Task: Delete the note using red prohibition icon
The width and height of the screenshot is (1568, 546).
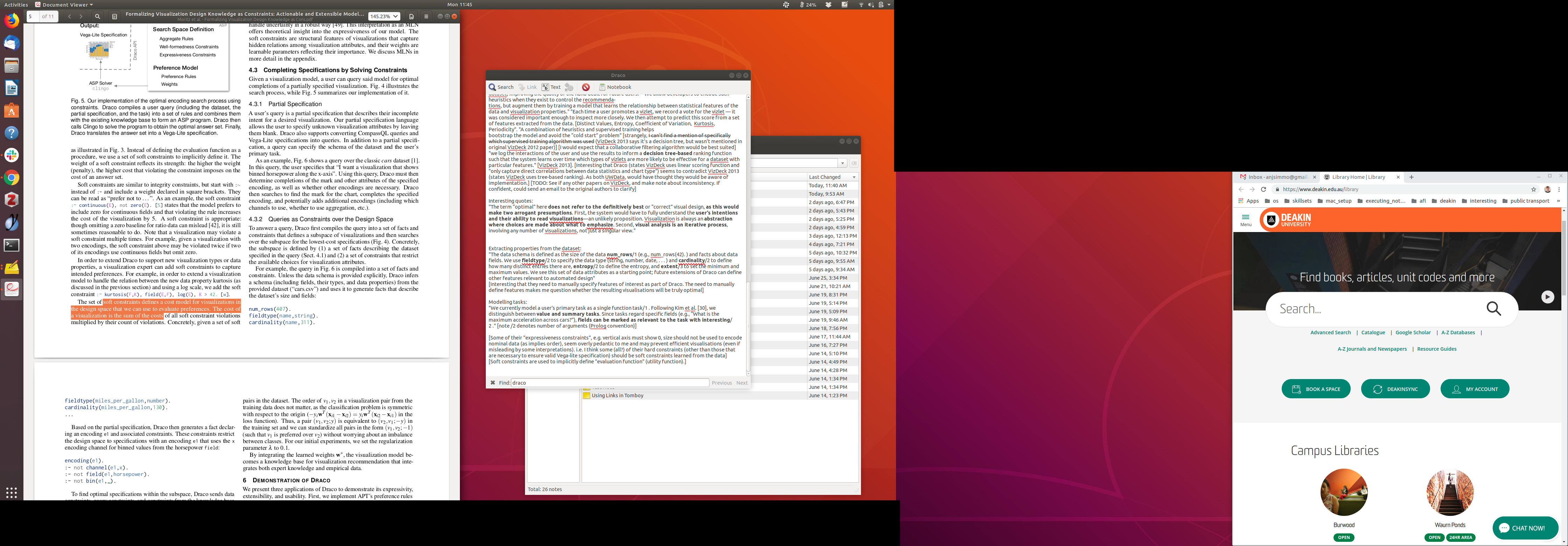Action: click(586, 87)
